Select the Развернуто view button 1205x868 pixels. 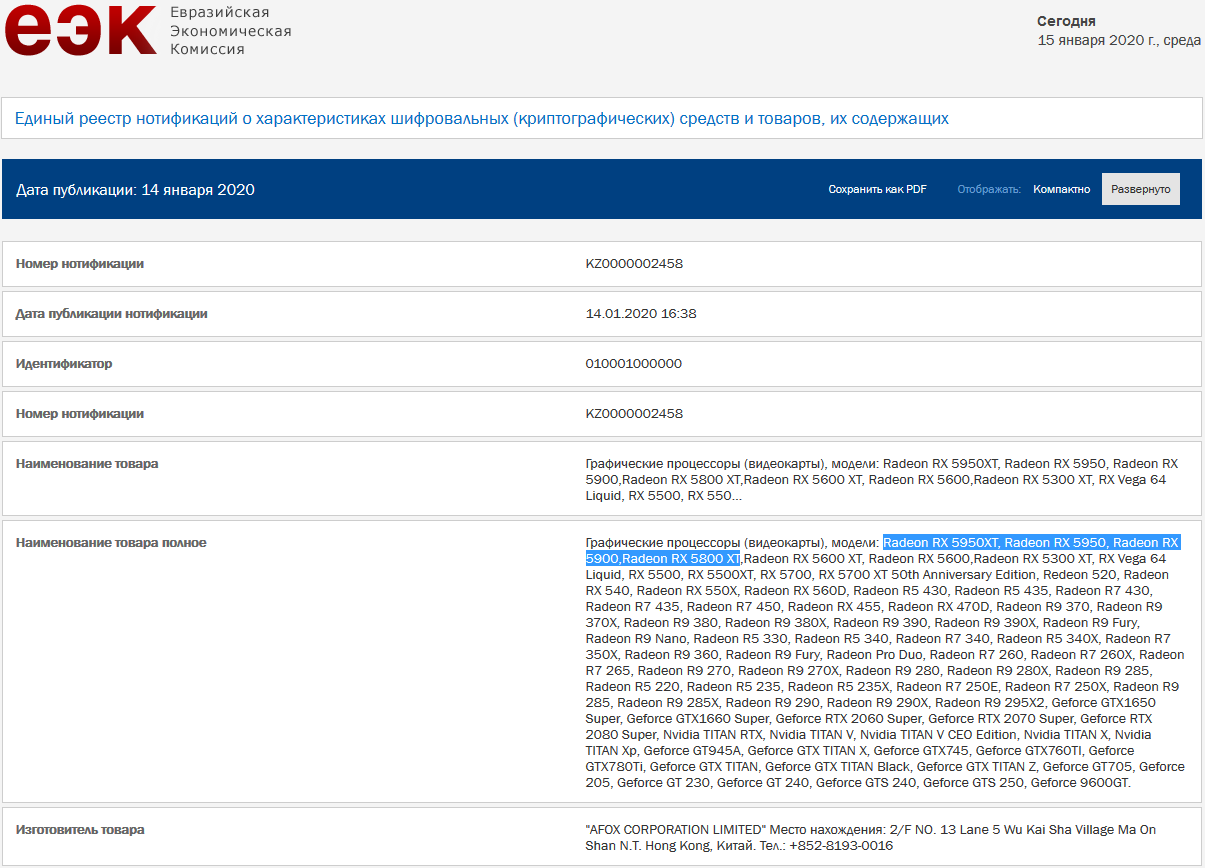click(x=1141, y=189)
